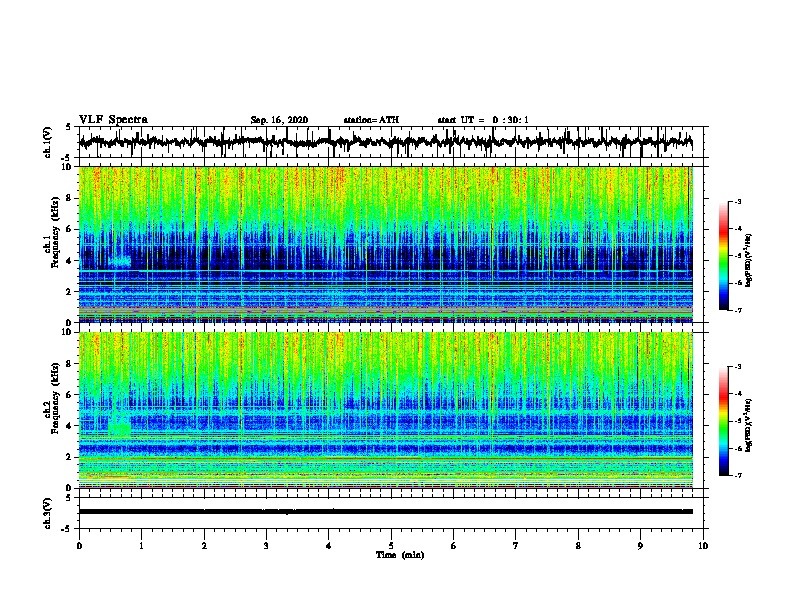This screenshot has height=612, width=792.
Task: Click the "-7" label on ch.2 color bar
Action: (738, 476)
